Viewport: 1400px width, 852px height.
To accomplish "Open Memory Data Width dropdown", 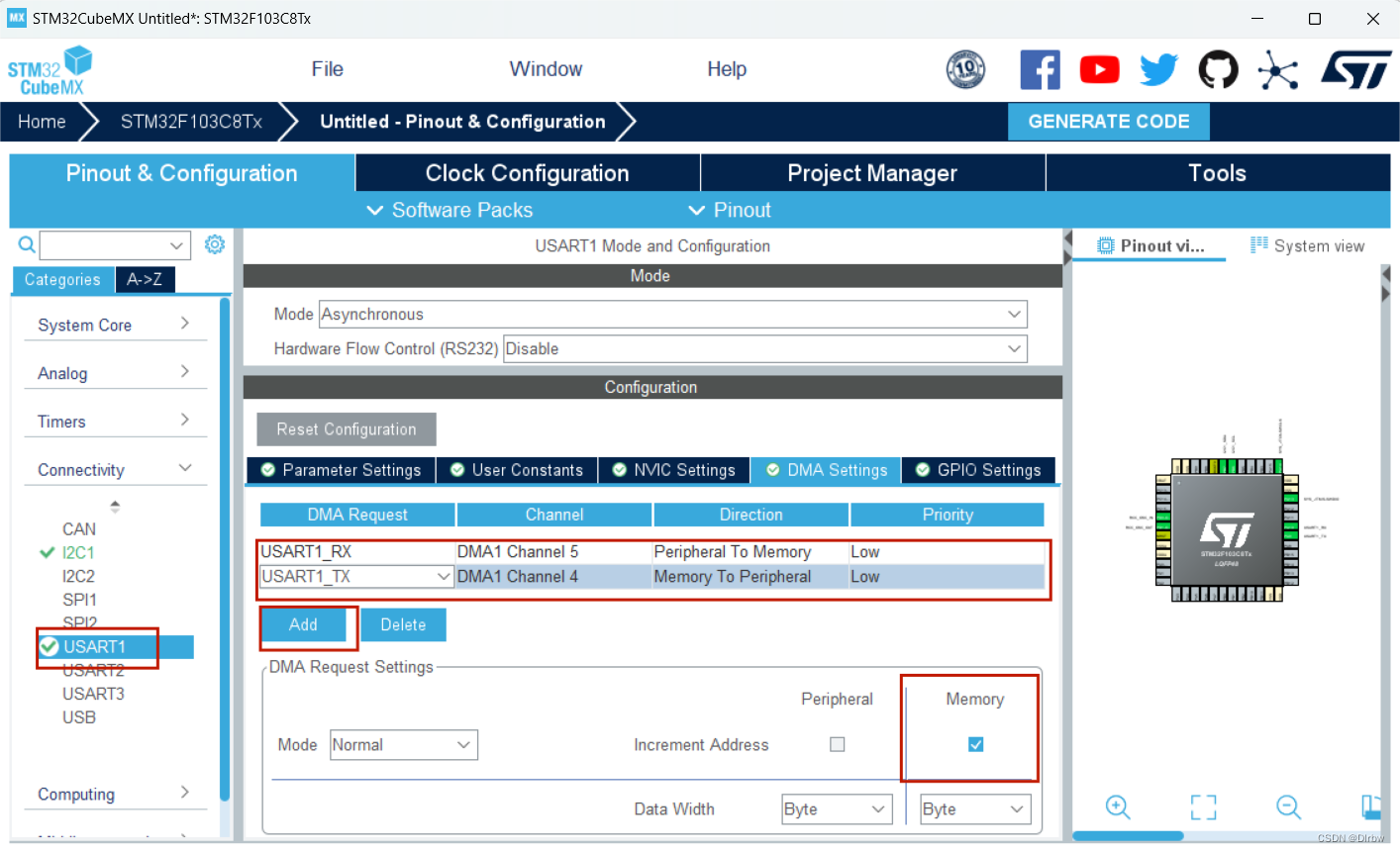I will [x=975, y=808].
